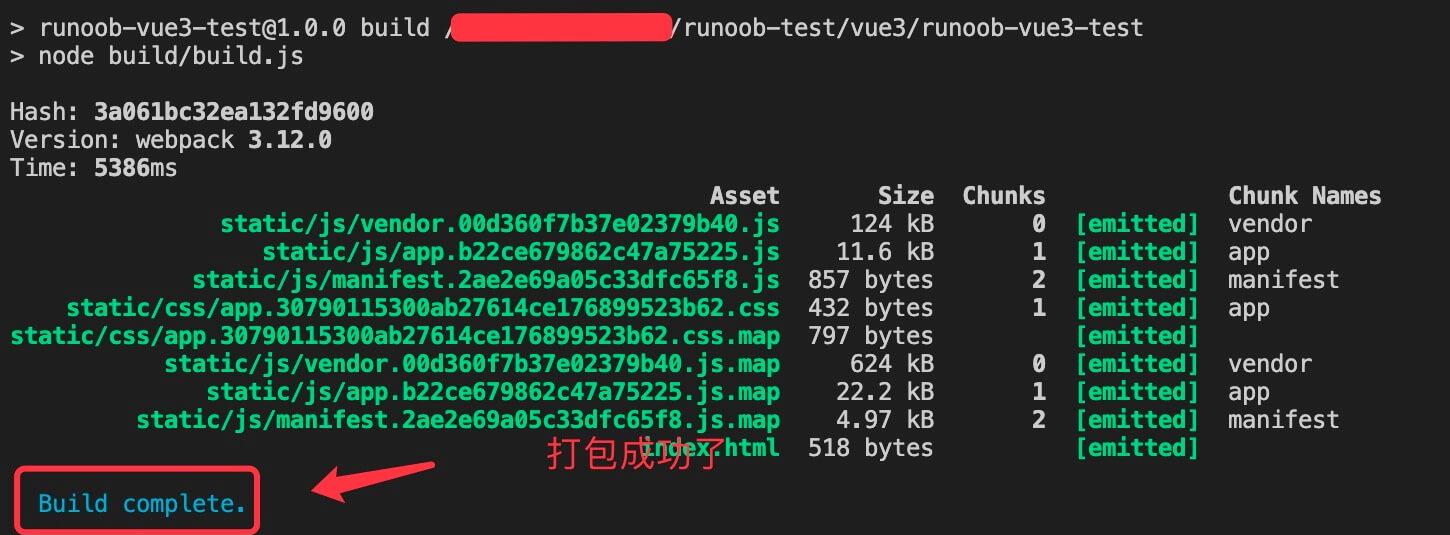Click the static/css app .css file path
The image size is (1450, 535).
pyautogui.click(x=423, y=308)
